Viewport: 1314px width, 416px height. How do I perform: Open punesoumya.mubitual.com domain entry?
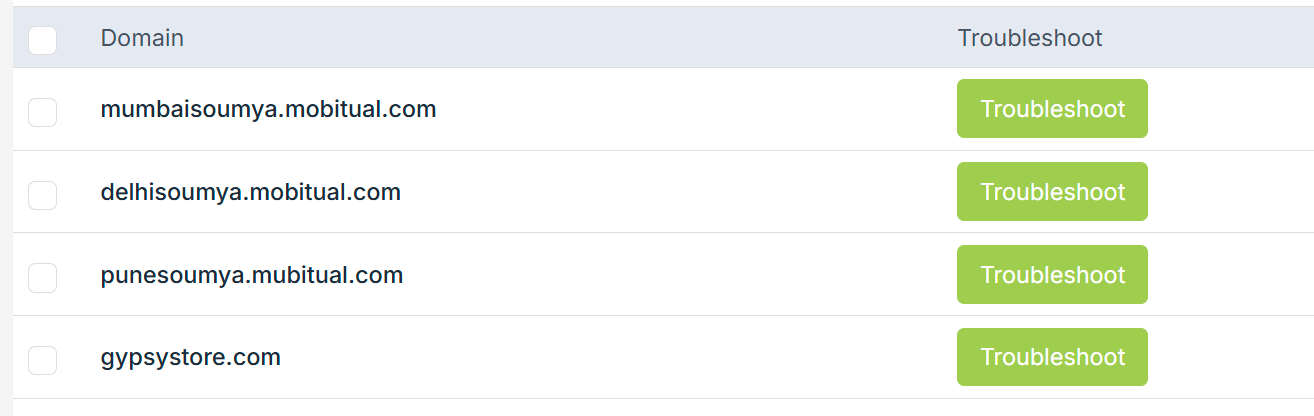pos(251,275)
